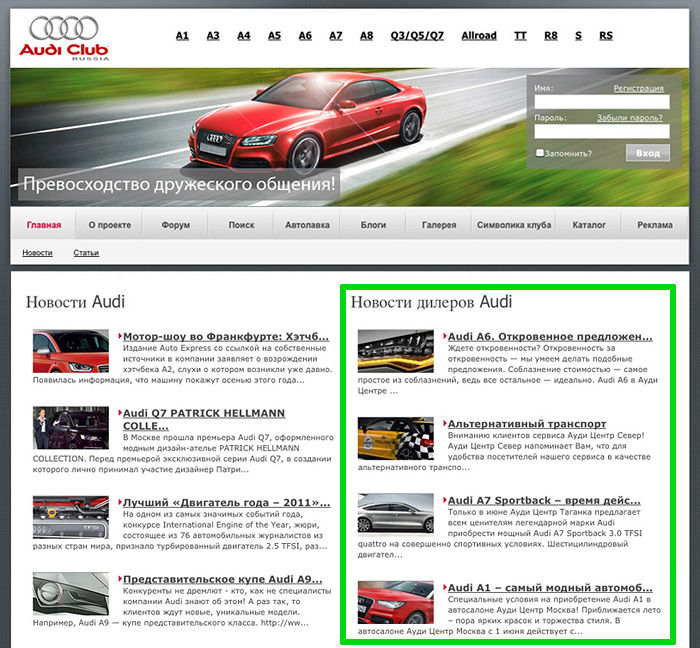Click the Q7 Patrick Hellmann thumbnail

pyautogui.click(x=71, y=428)
